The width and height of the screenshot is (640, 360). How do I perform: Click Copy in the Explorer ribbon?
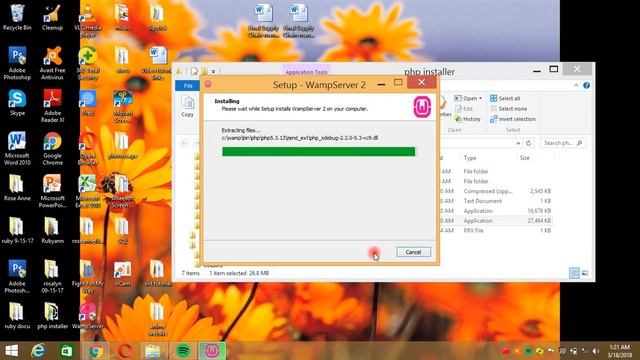pyautogui.click(x=187, y=107)
